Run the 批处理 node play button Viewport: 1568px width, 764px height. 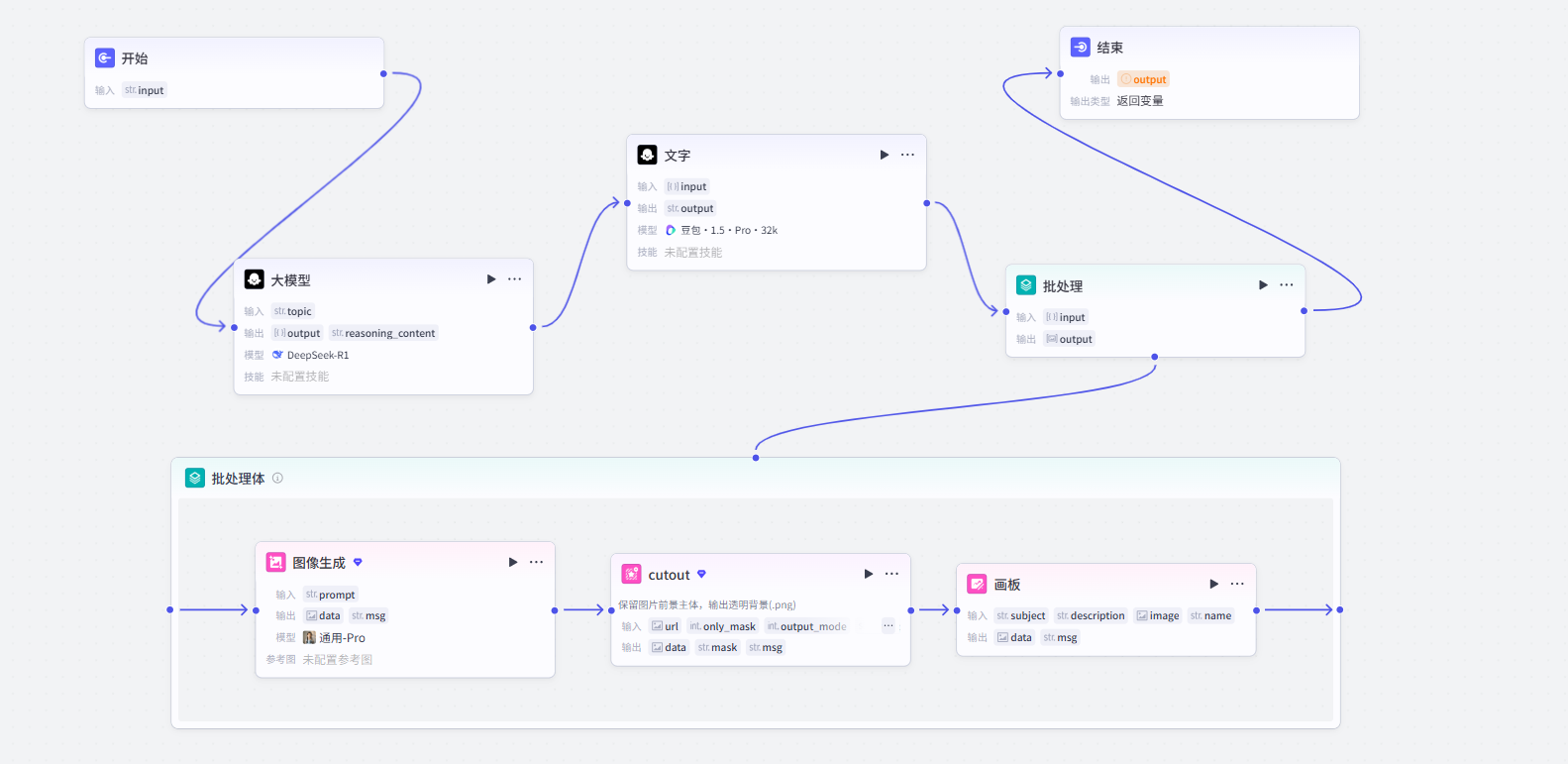(x=1263, y=285)
